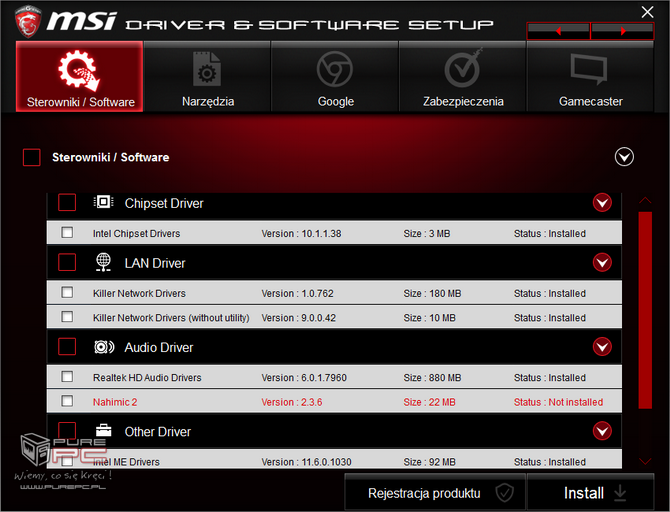Select the Intel Chipset Drivers checkbox
This screenshot has height=512, width=670.
(67, 232)
